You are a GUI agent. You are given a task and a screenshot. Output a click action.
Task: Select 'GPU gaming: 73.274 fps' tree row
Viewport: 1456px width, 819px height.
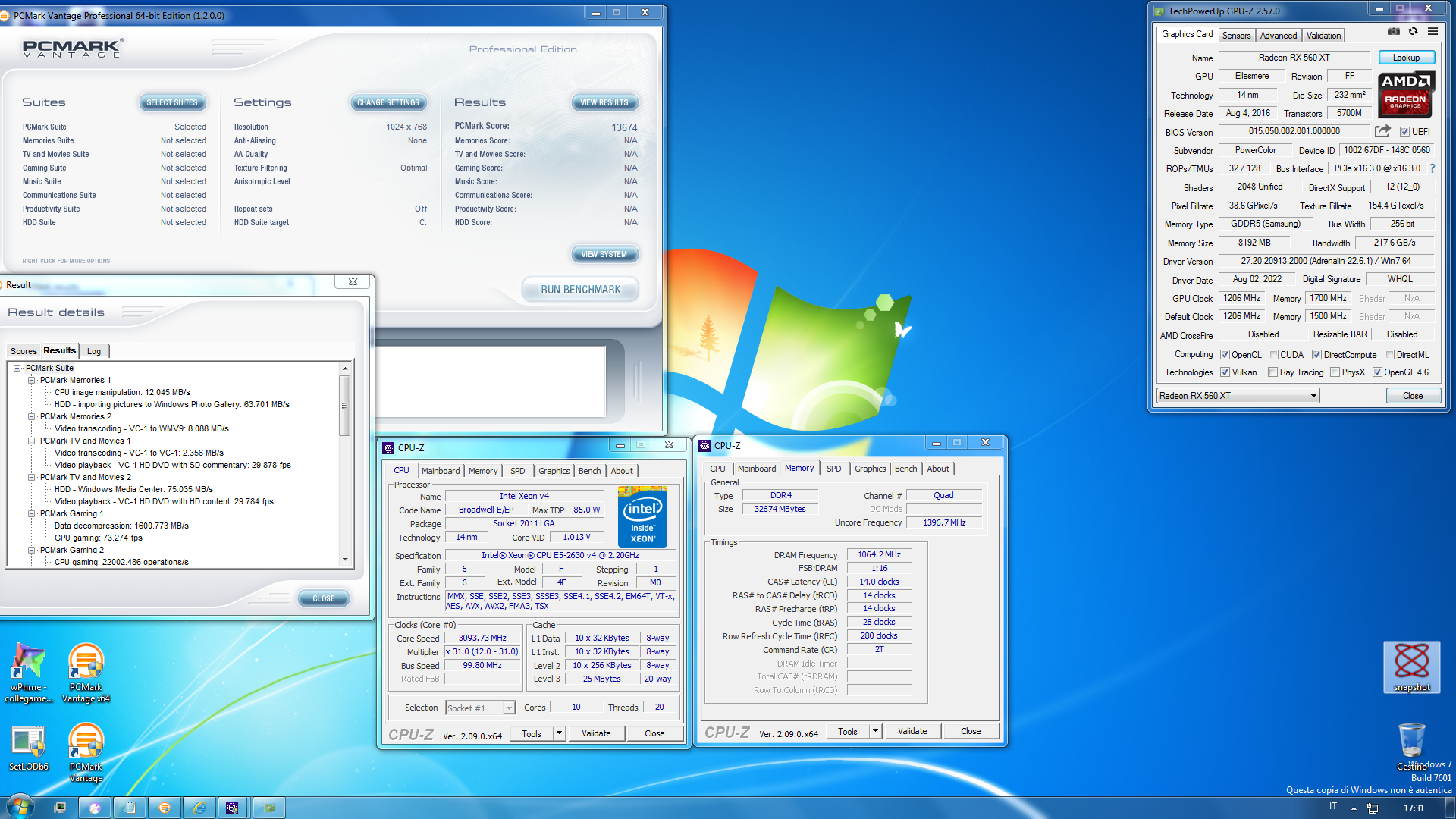click(98, 538)
